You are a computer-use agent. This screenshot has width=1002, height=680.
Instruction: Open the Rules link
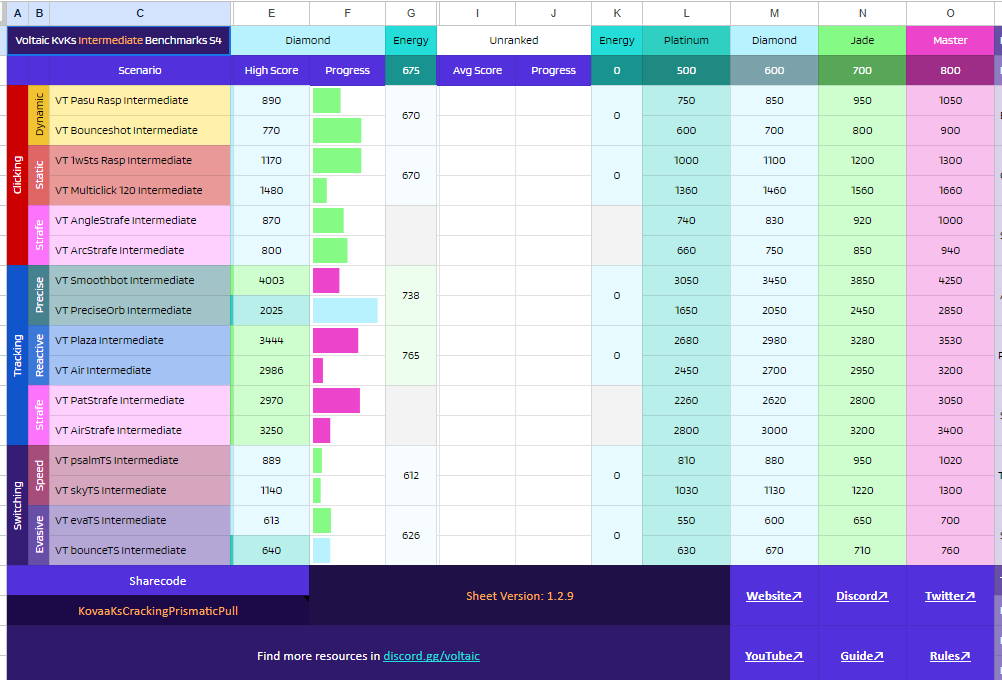950,656
